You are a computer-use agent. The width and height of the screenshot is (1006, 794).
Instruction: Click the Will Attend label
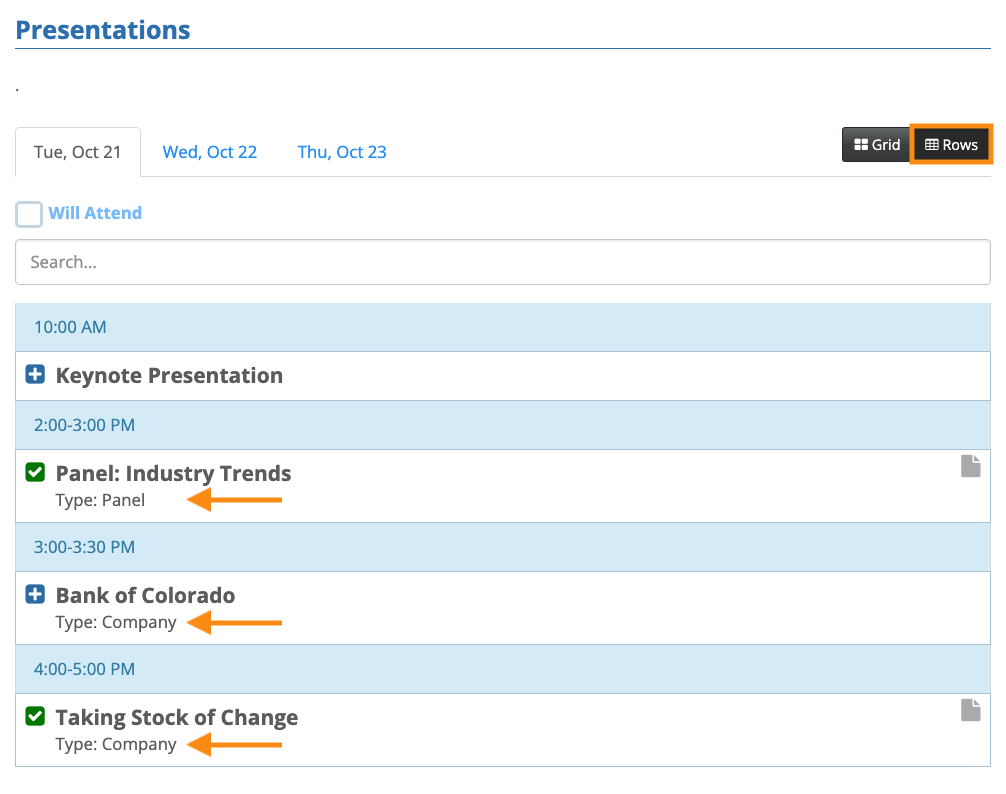click(x=95, y=213)
